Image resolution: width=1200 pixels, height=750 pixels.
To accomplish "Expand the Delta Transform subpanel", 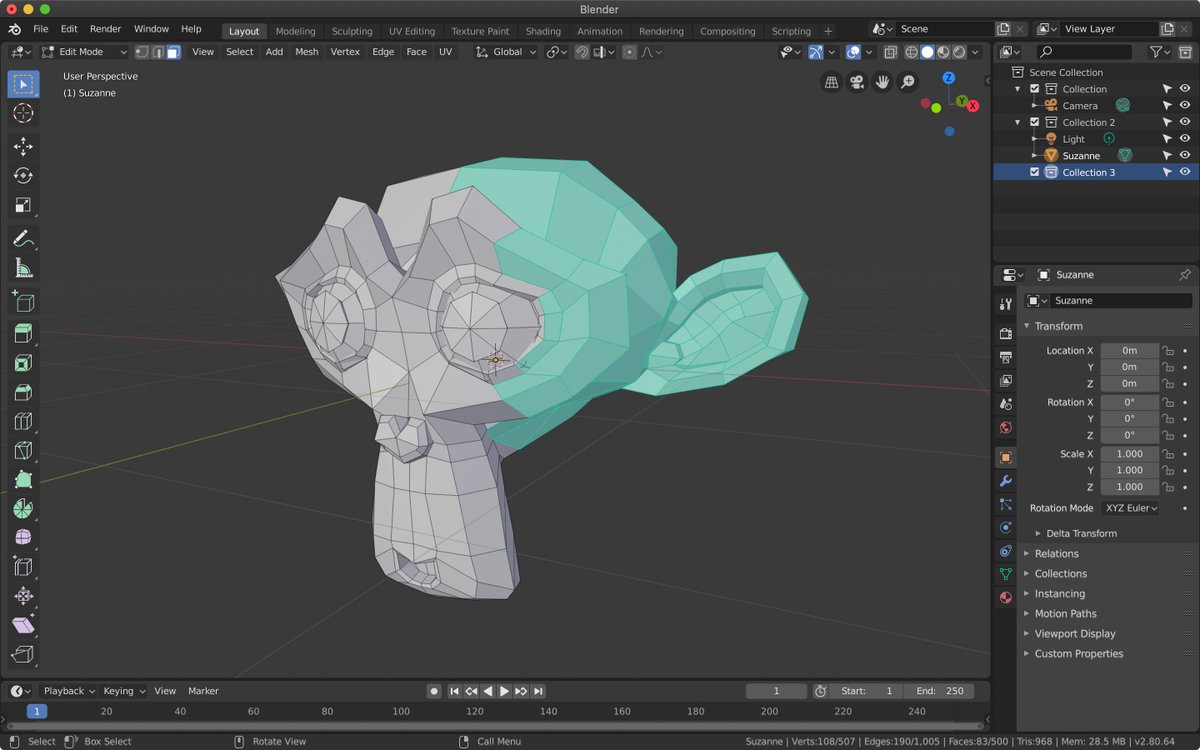I will [1081, 533].
